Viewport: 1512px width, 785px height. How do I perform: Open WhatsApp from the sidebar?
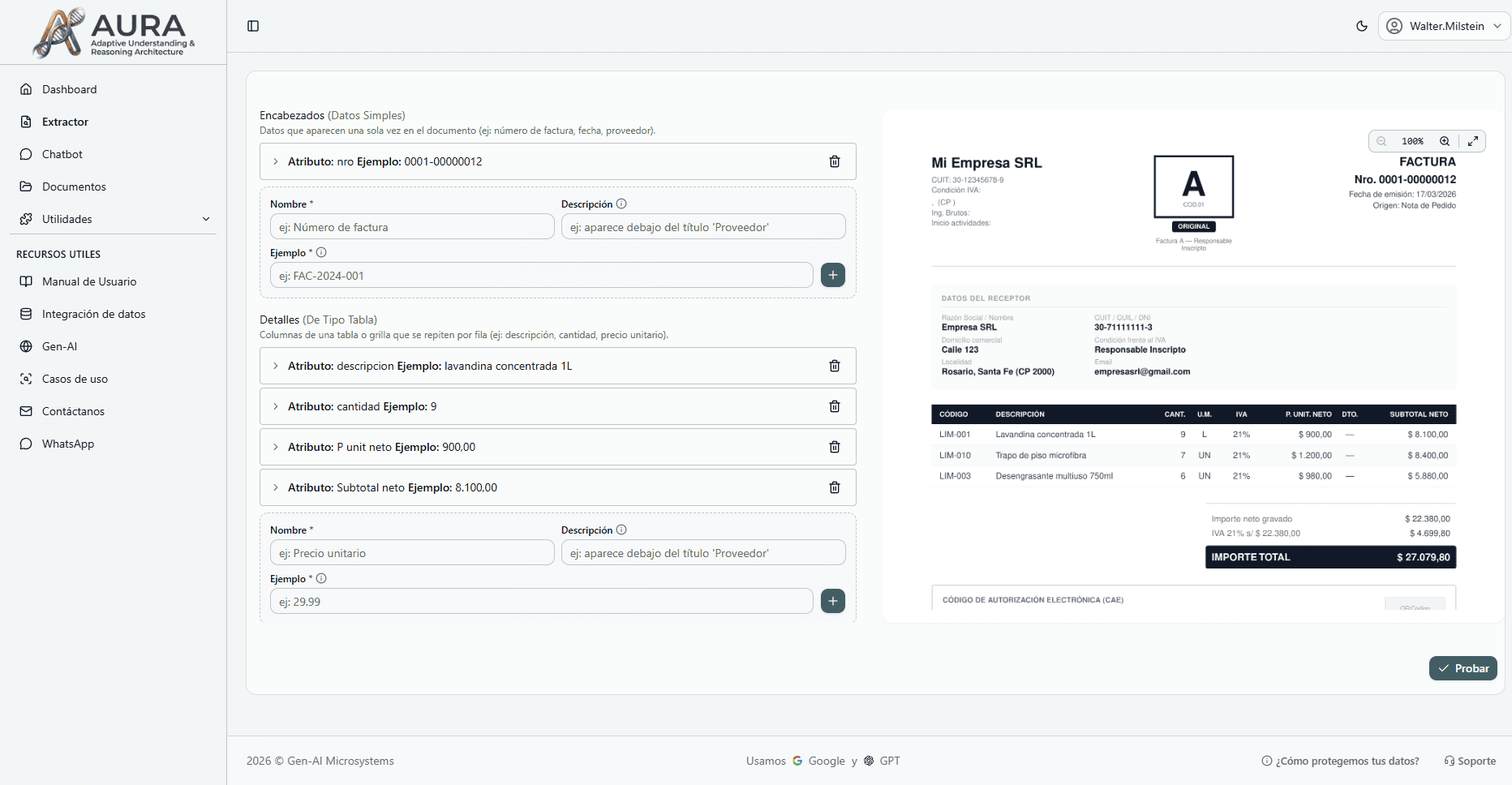pos(66,444)
